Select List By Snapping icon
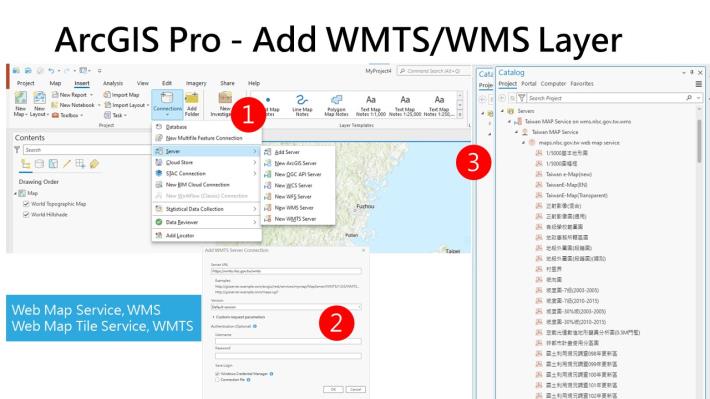Image resolution: width=710 pixels, height=399 pixels. 80,164
